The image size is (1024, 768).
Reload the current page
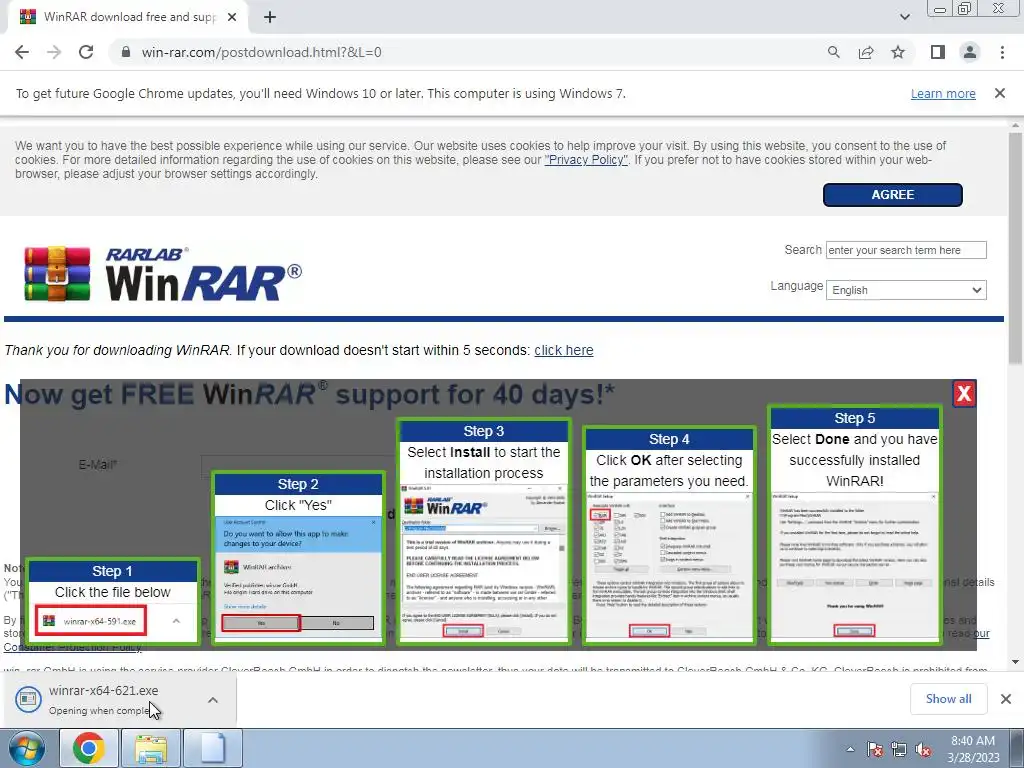(x=86, y=52)
